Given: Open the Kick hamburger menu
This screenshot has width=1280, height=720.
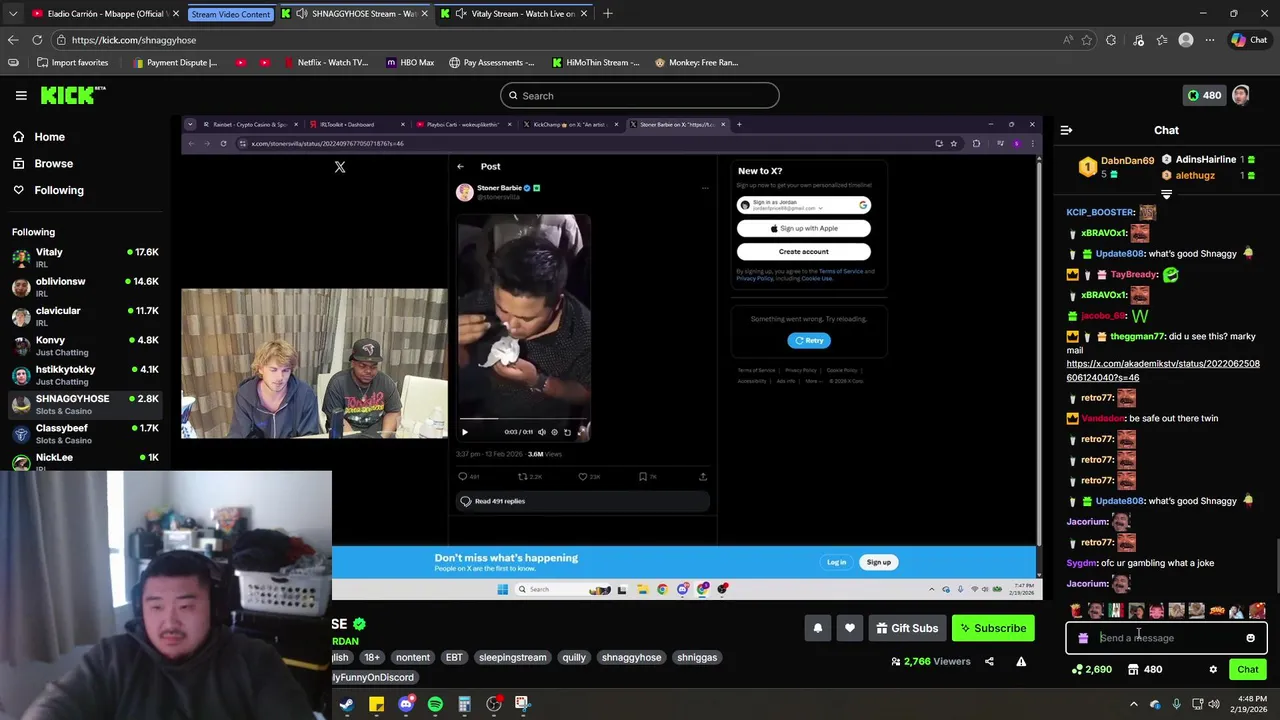Looking at the screenshot, I should coord(21,95).
